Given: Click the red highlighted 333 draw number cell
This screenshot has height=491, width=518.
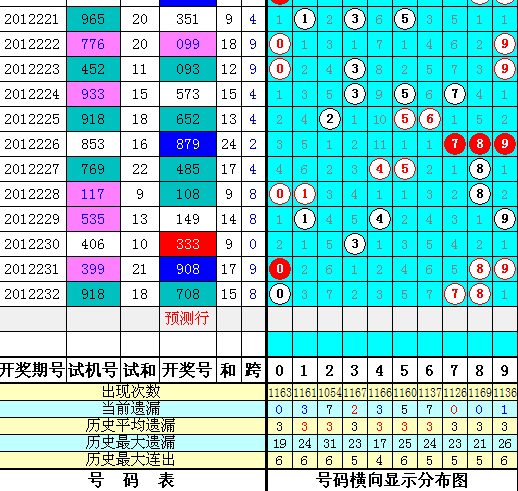Looking at the screenshot, I should click(188, 244).
